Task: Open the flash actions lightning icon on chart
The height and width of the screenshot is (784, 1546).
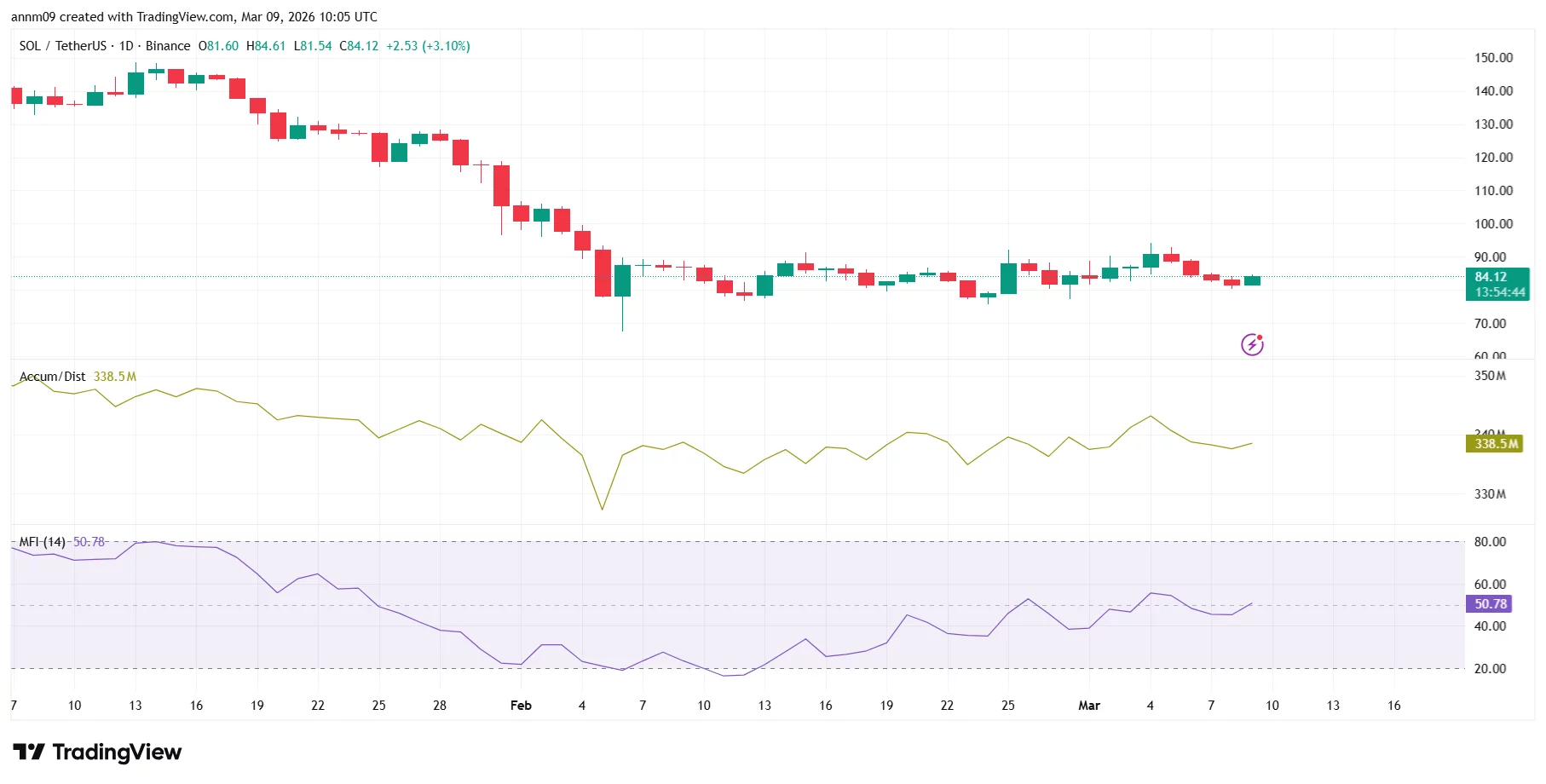Action: [1251, 344]
